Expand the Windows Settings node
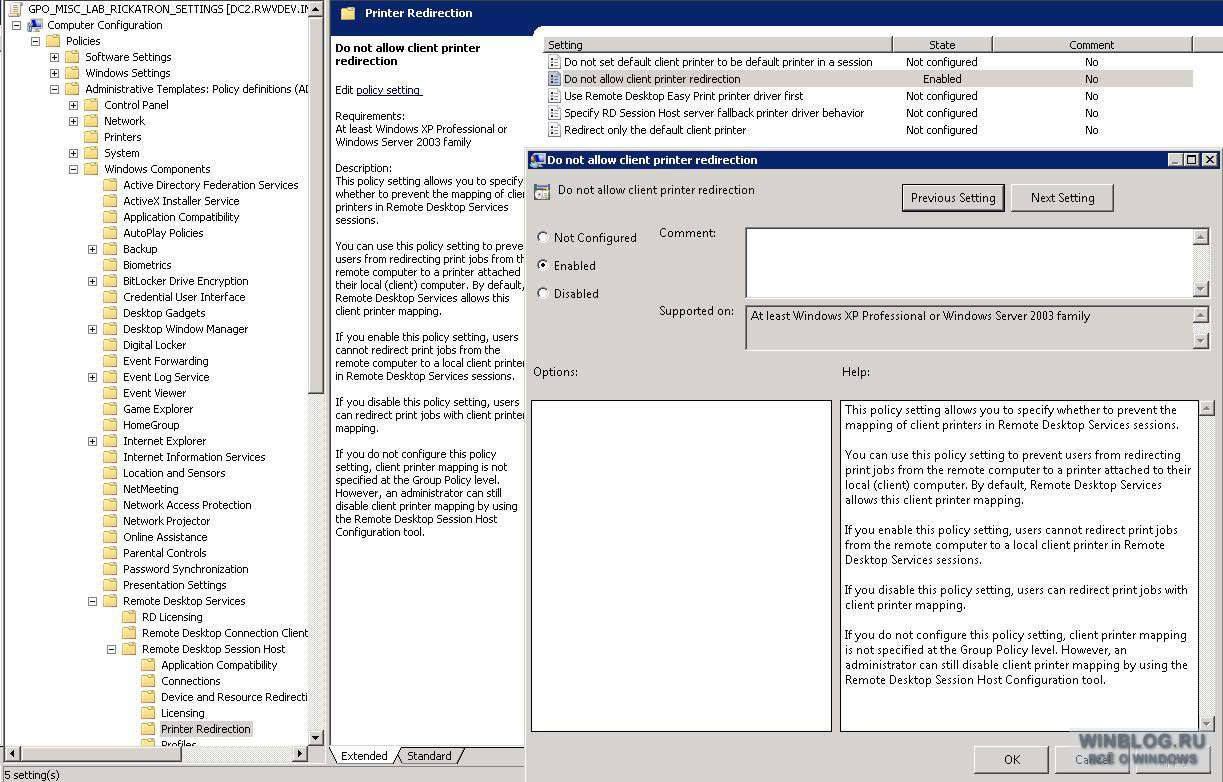 click(55, 73)
